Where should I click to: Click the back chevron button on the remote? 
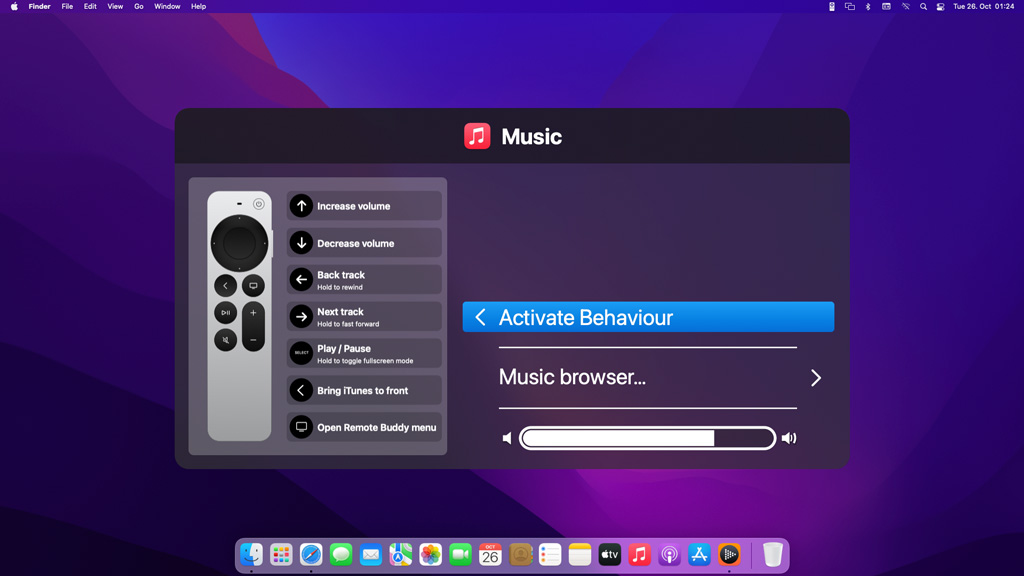coord(225,285)
